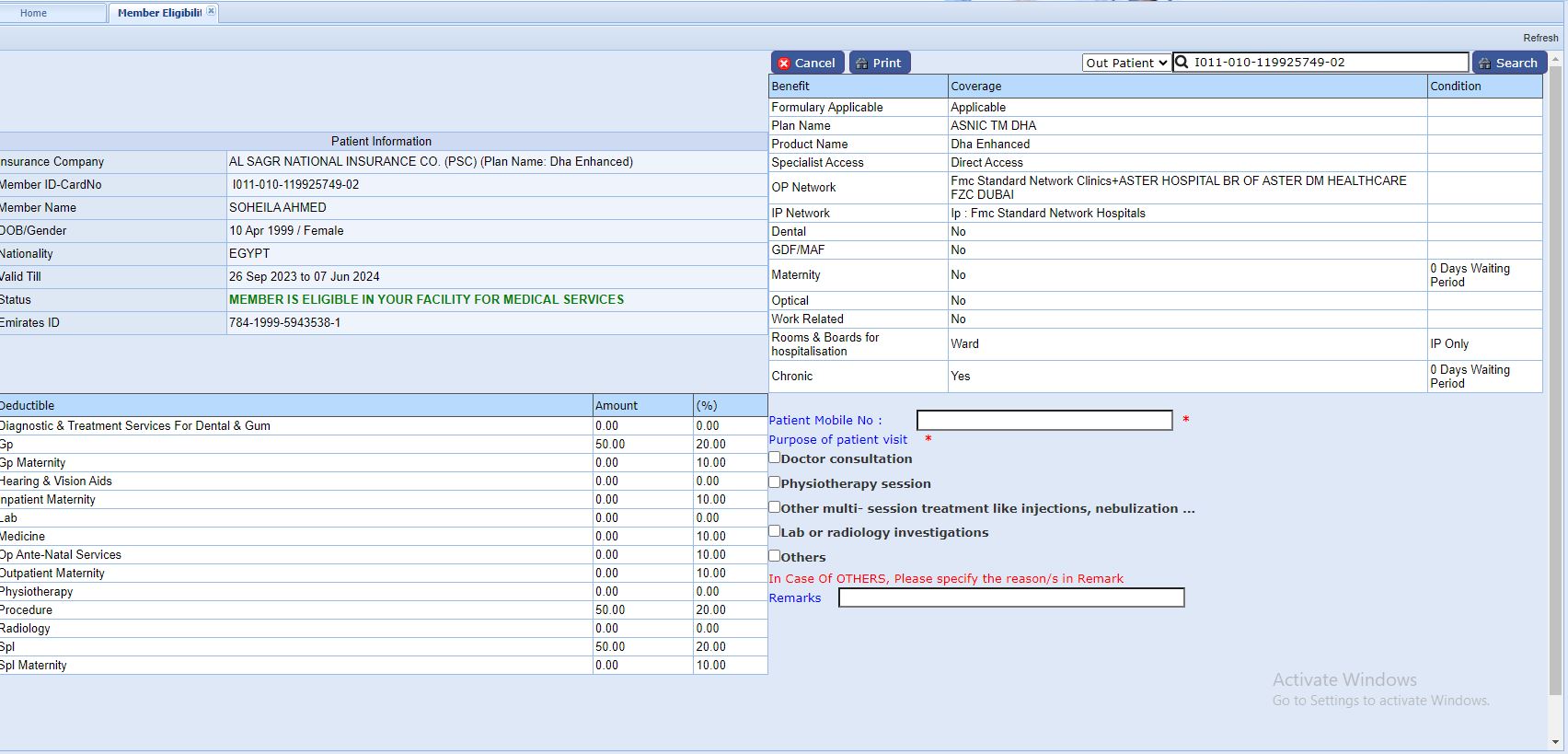
Task: Enable Lab or radiology investigations option
Action: click(x=775, y=531)
